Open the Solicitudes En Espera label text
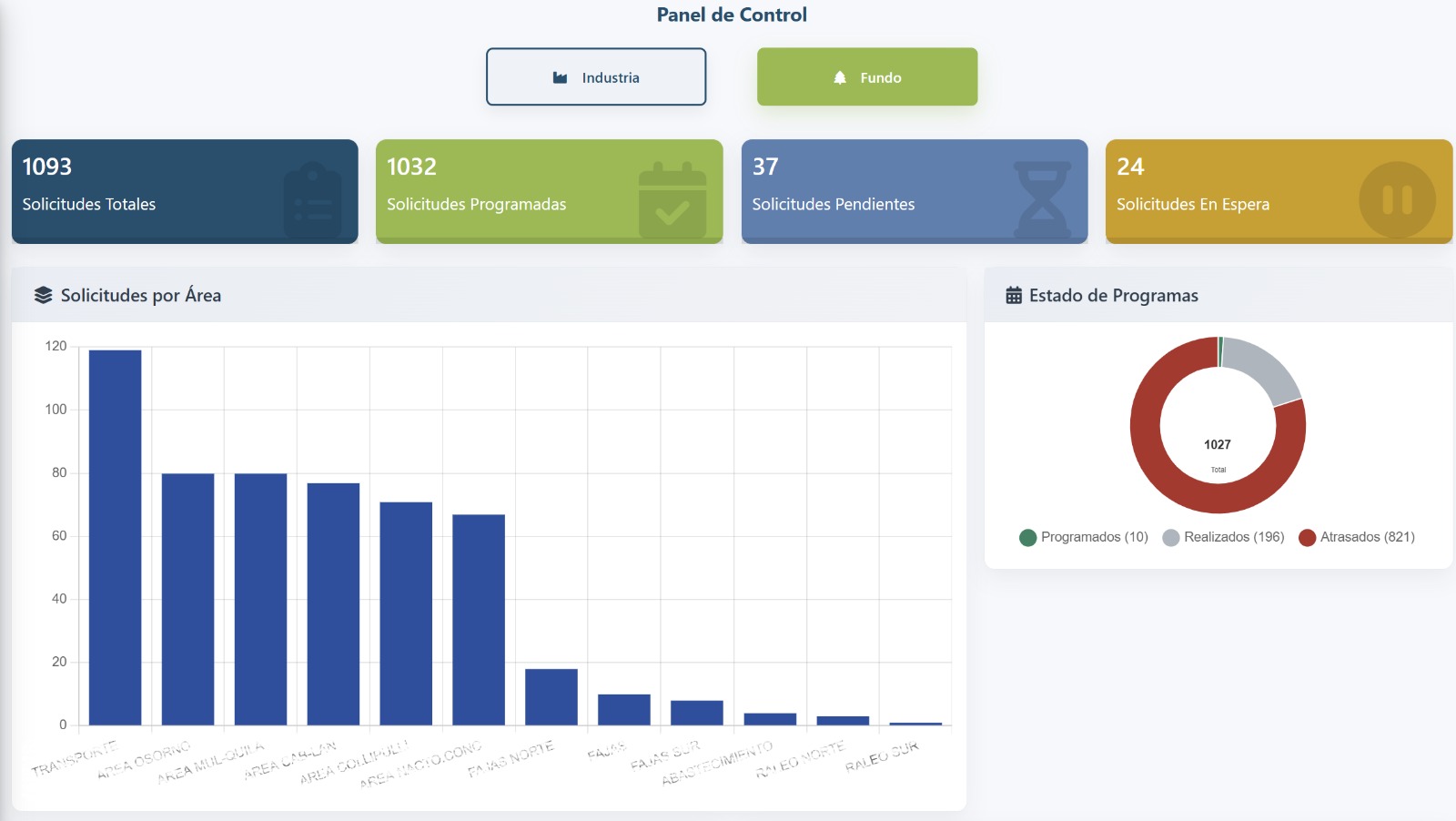This screenshot has height=821, width=1456. tap(1192, 204)
